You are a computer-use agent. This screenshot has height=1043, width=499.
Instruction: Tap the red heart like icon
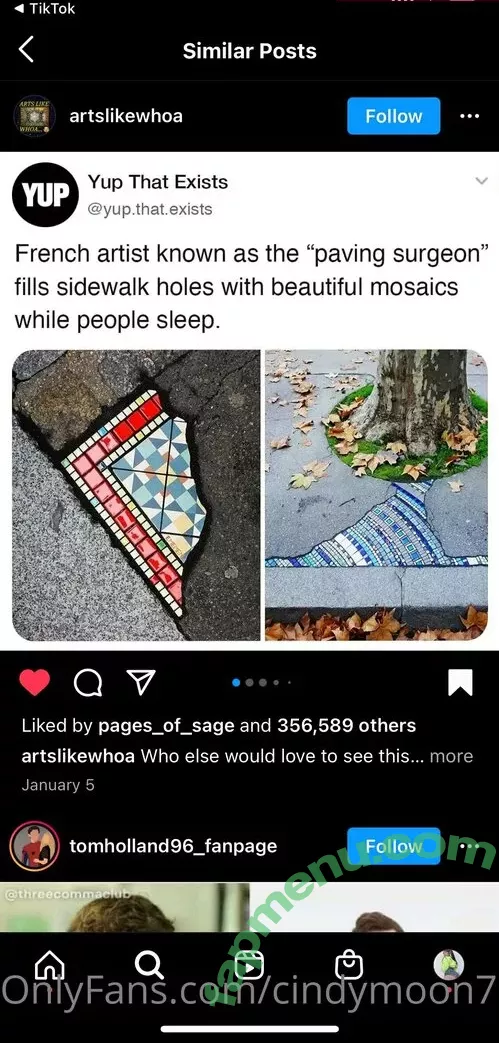(35, 682)
